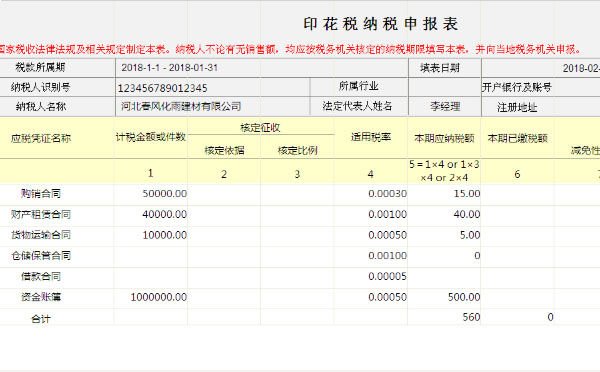Select the 注册地址 label
The image size is (600, 372).
517,107
